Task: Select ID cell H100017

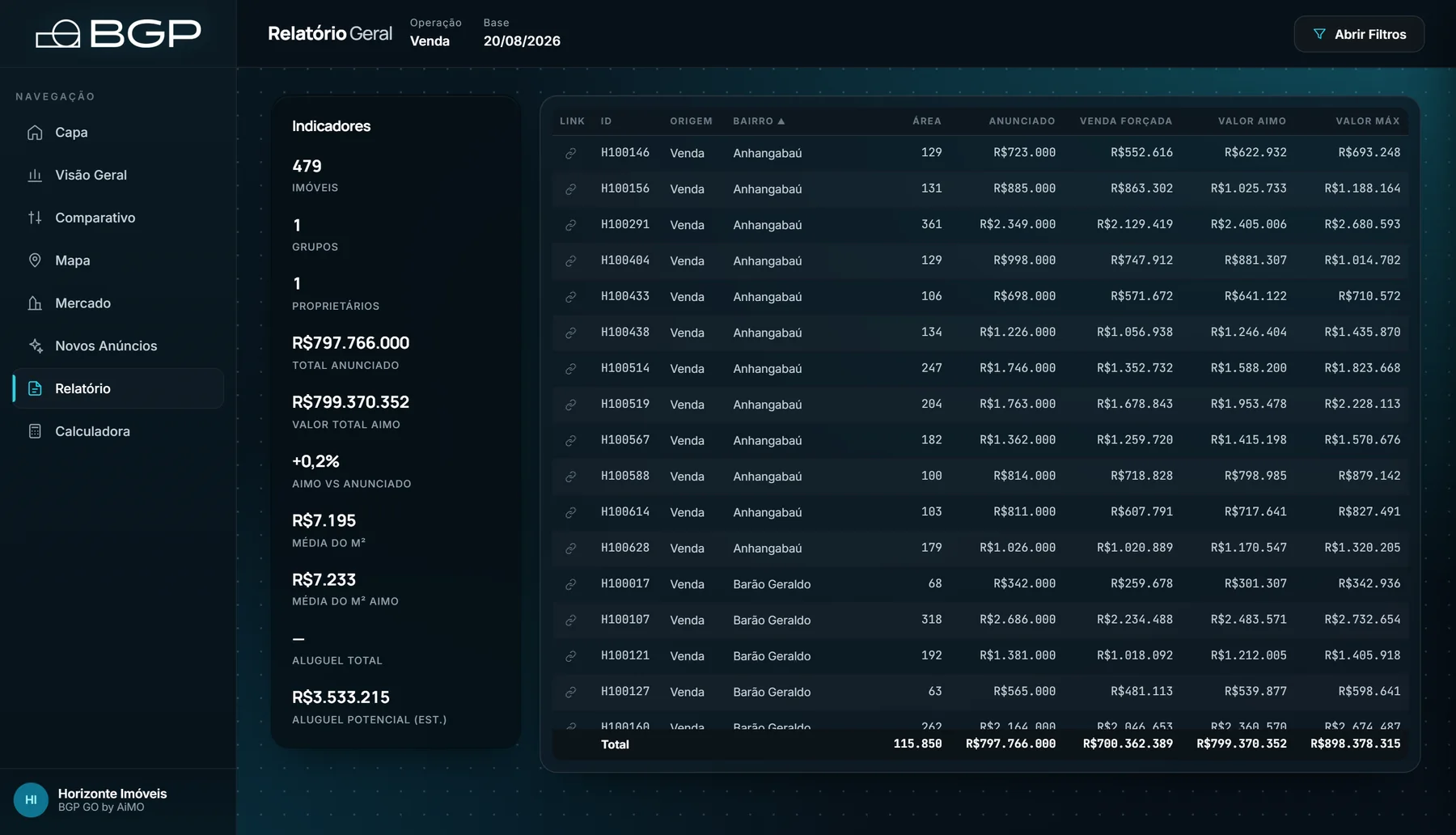Action: coord(624,583)
